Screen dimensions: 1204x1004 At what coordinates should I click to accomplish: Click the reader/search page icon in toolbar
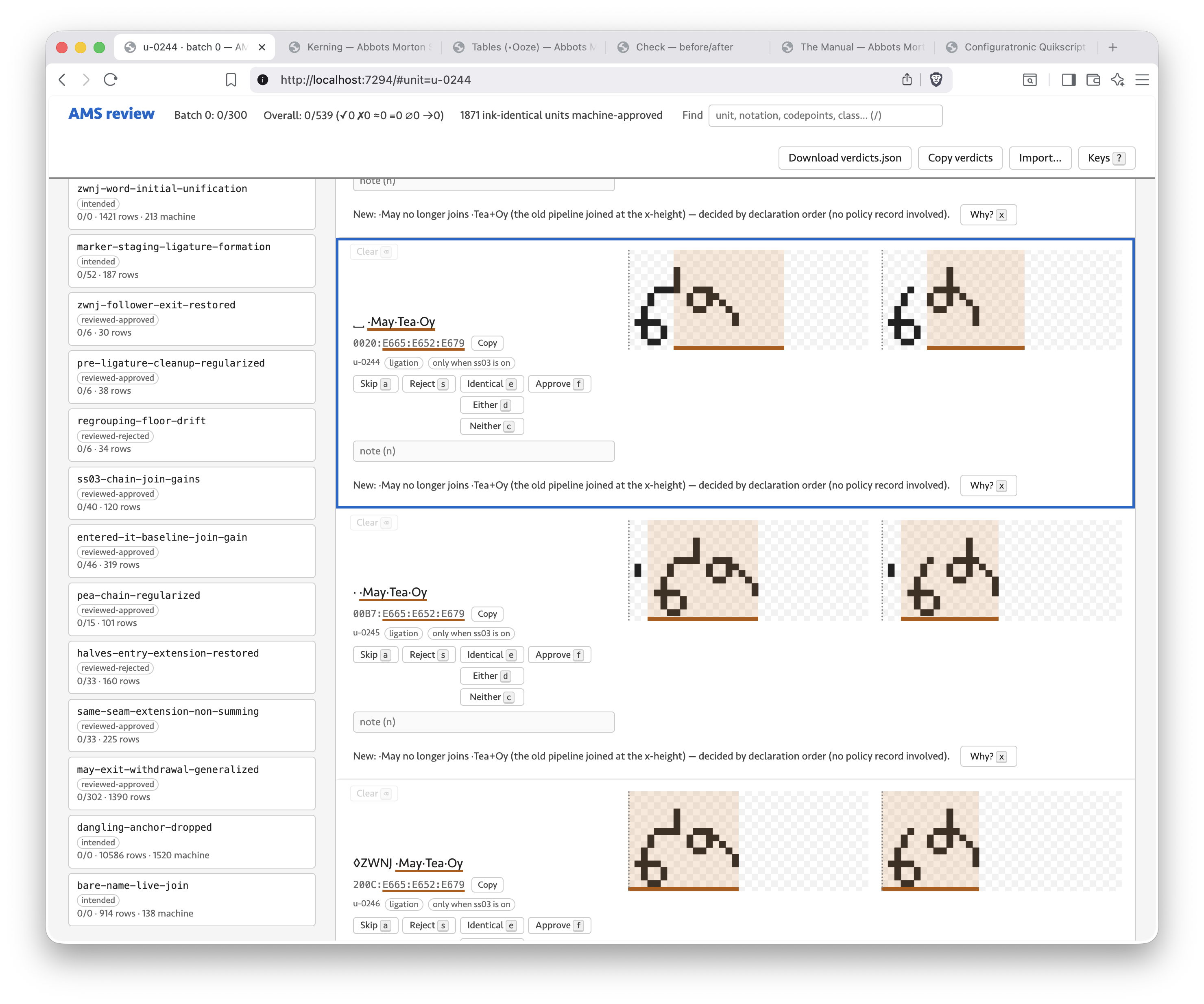(1030, 80)
